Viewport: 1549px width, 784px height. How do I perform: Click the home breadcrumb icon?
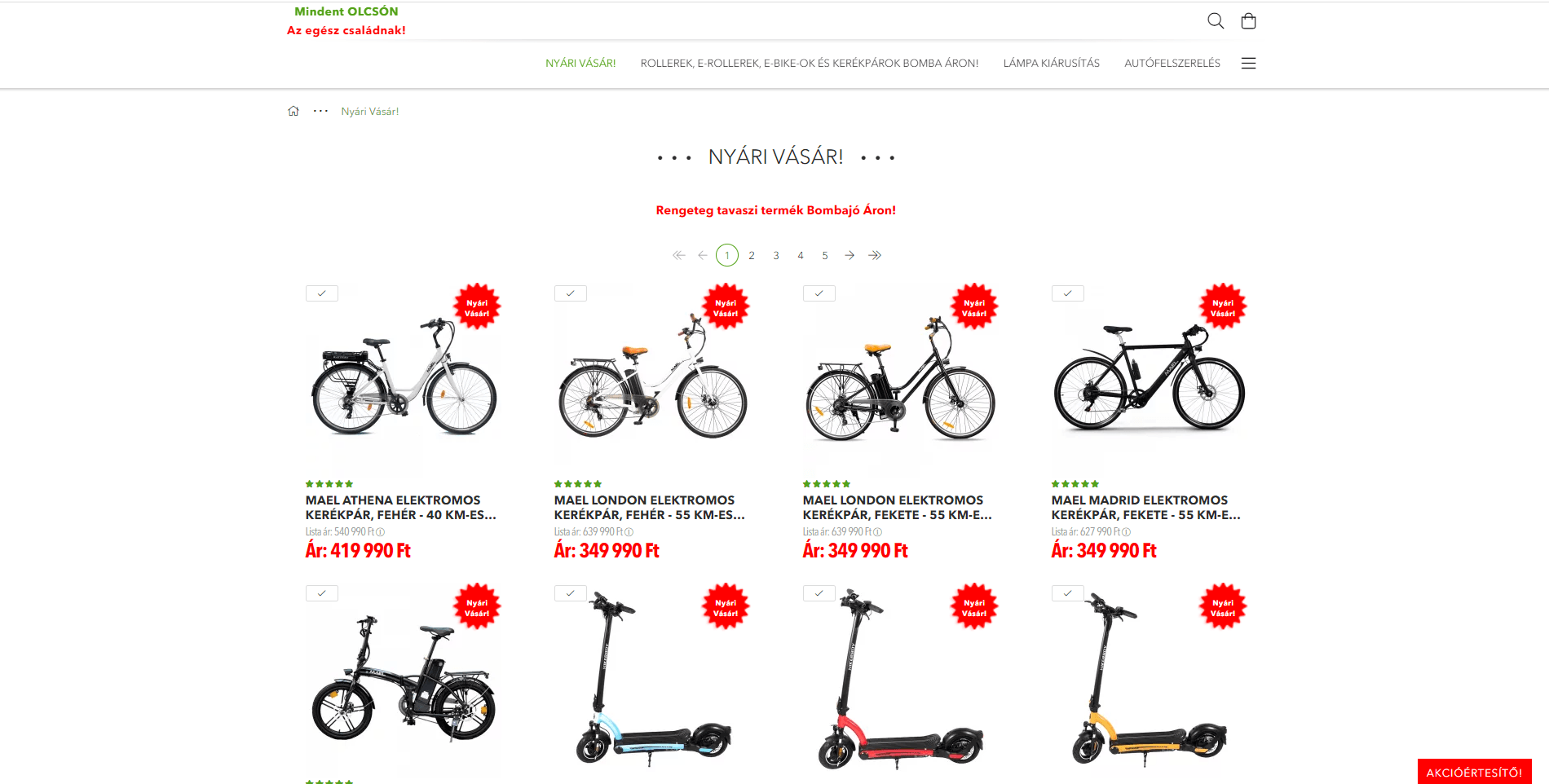[293, 111]
